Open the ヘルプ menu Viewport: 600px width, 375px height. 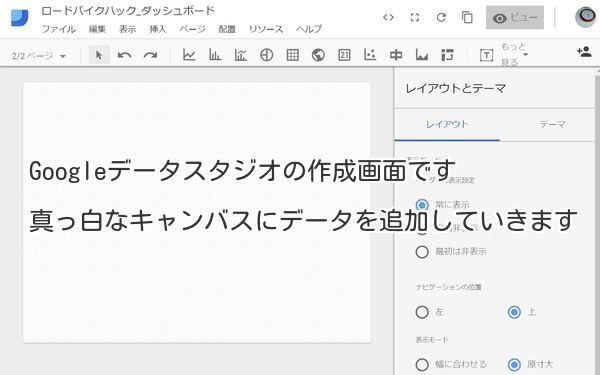(309, 29)
